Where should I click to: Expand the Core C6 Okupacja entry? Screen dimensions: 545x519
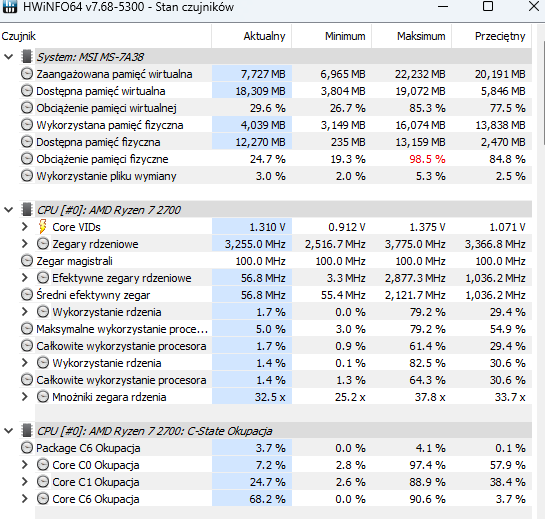click(25, 499)
